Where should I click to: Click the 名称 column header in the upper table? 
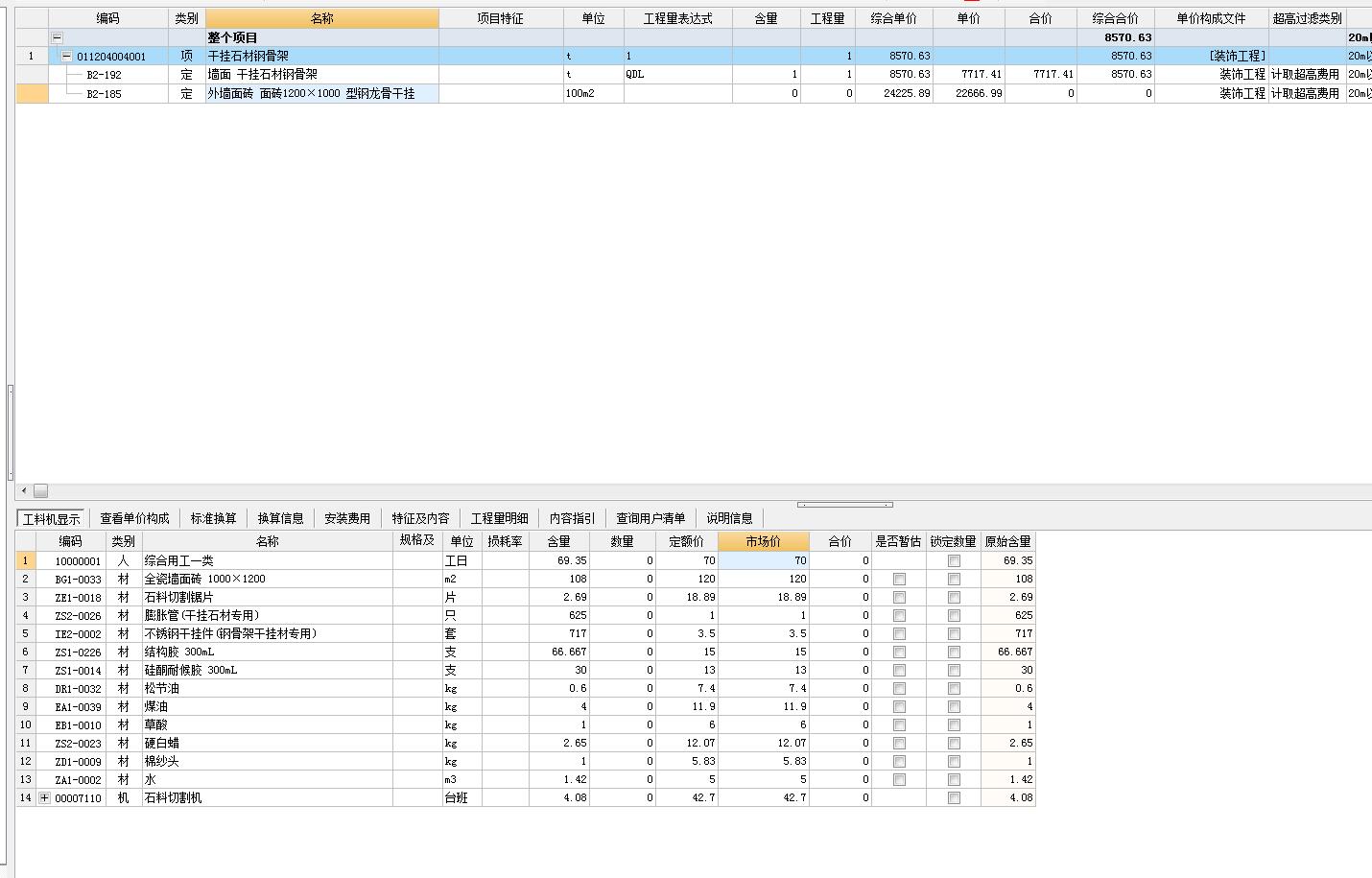tap(322, 18)
